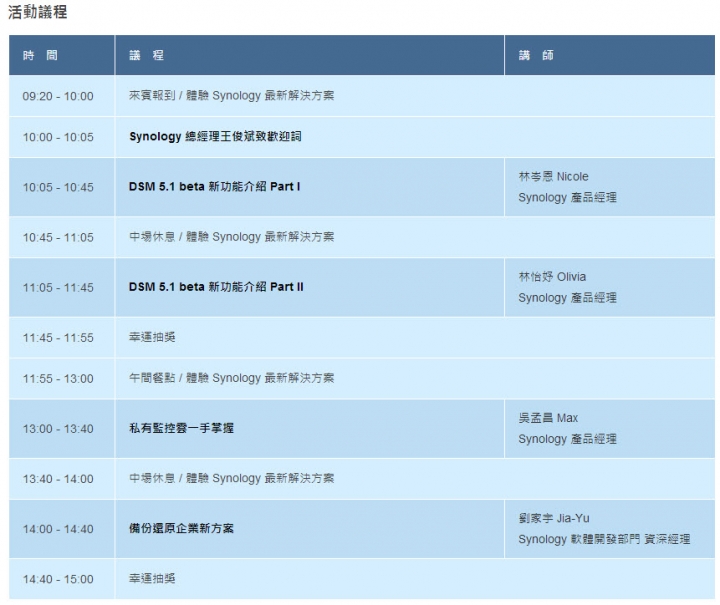Select the 私有監控雲一手掌握 session
The height and width of the screenshot is (605, 720).
(181, 428)
